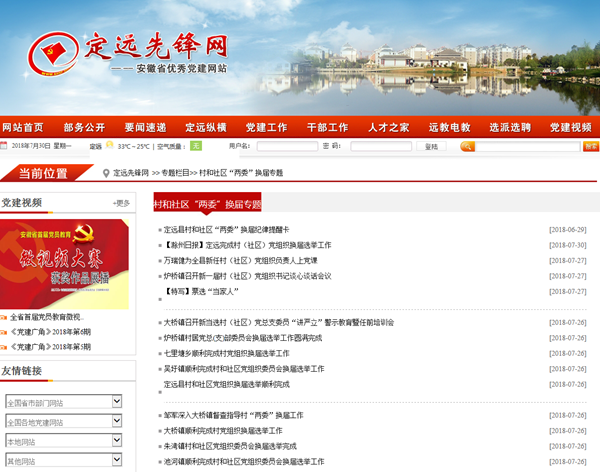
Task: Go to 远教电教 section
Action: coord(449,127)
